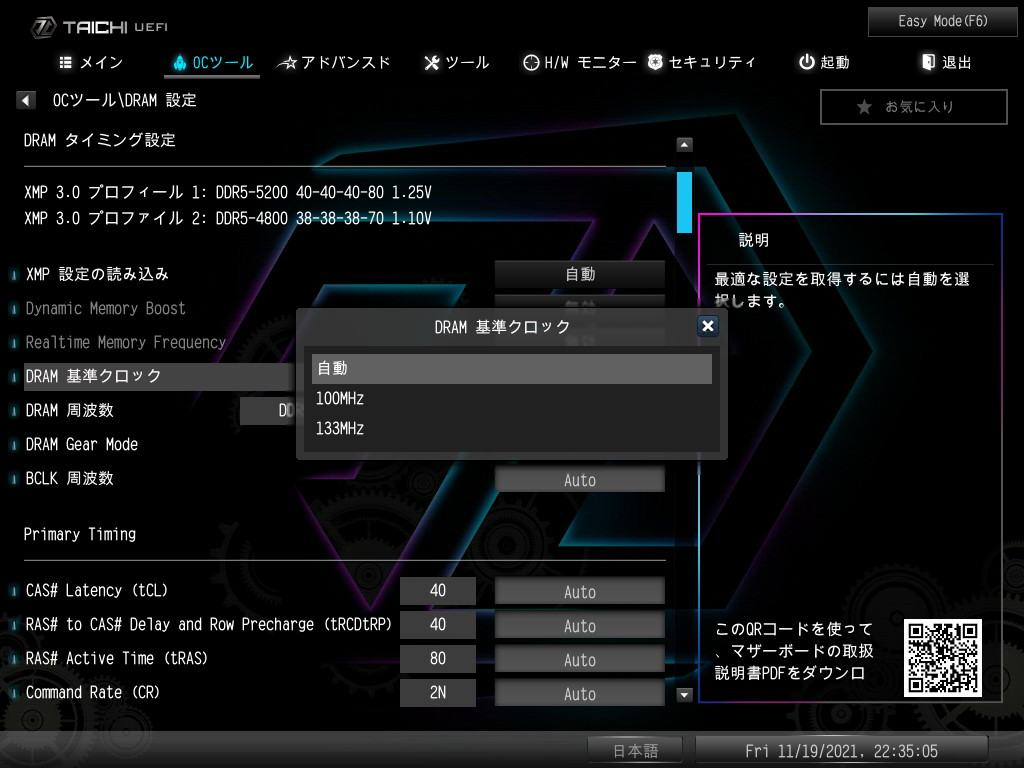The height and width of the screenshot is (768, 1024).
Task: Click the TAICHI UEFI logo icon
Action: 44,27
